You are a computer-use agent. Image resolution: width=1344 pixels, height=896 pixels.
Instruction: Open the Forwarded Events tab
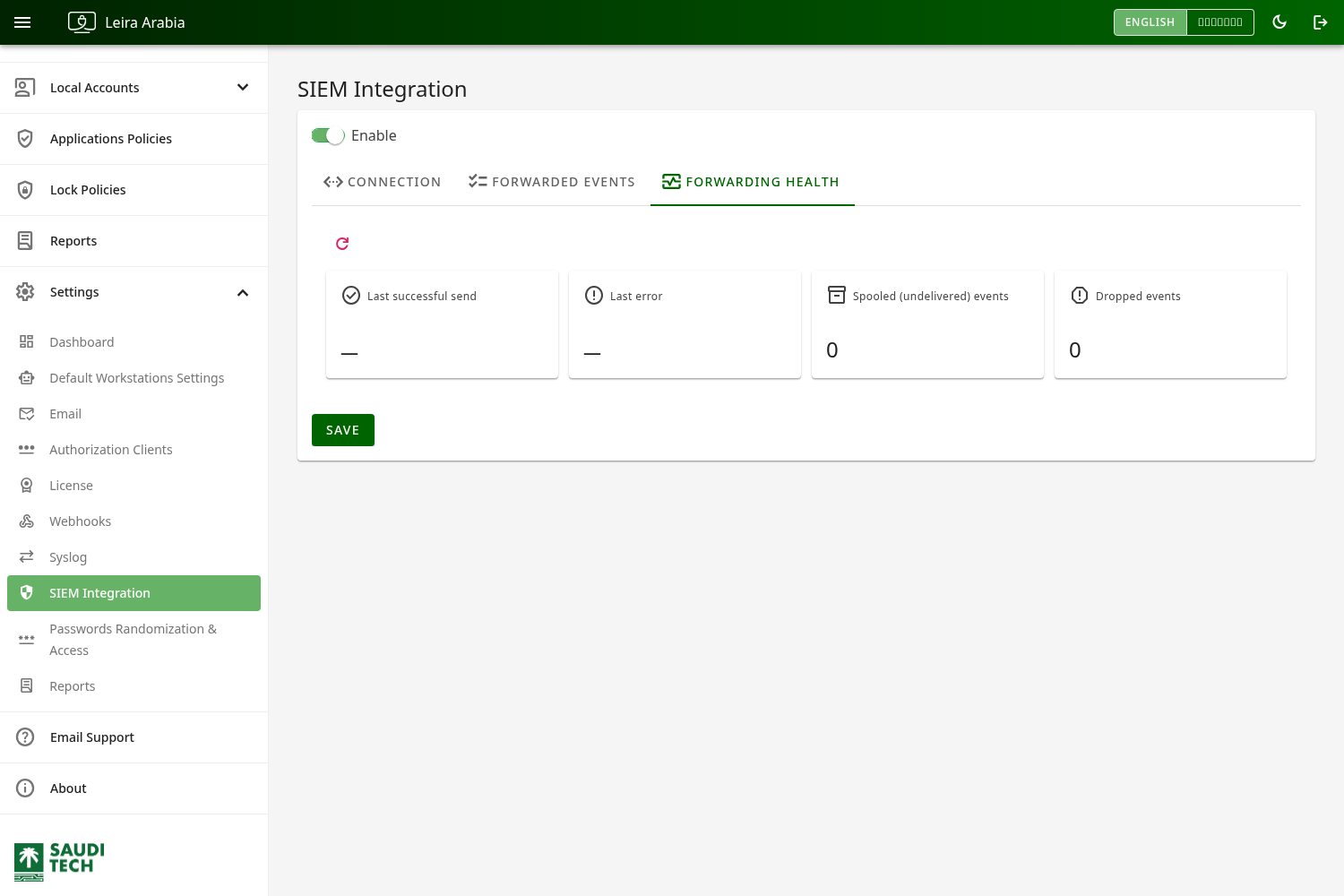click(551, 182)
